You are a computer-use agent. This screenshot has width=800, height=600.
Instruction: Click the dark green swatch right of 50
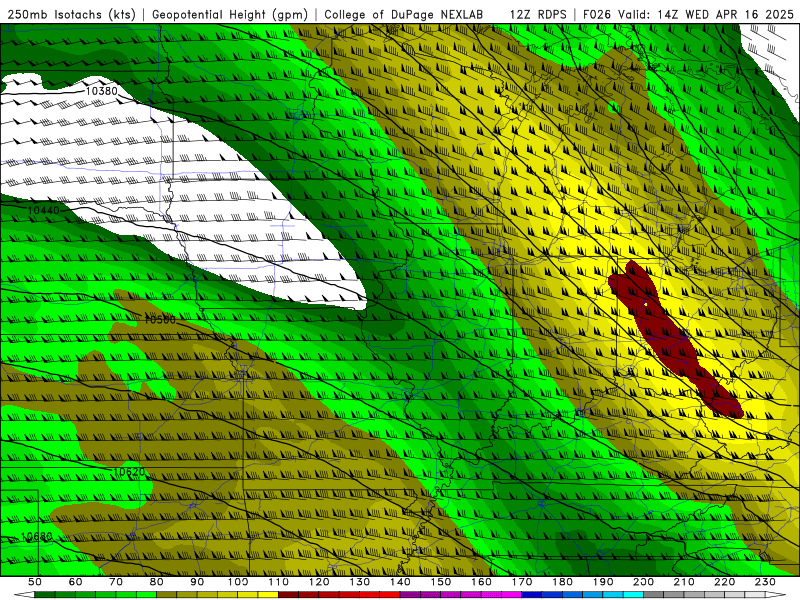coord(45,595)
